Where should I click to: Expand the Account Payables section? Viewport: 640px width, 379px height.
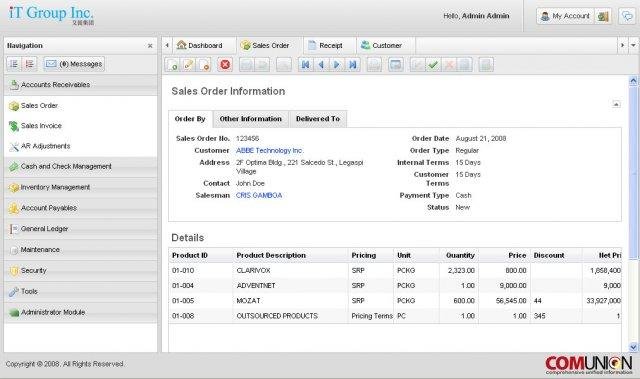[x=80, y=208]
